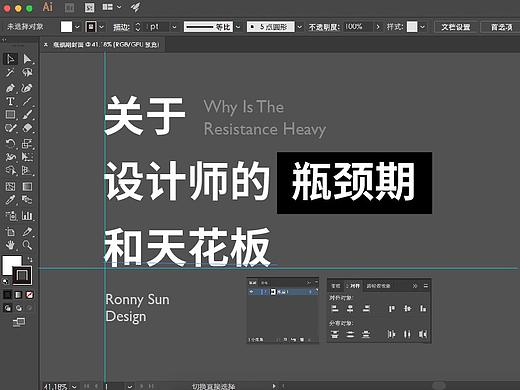Open the stroke color dropdown in control bar
Screen dimensions: 520x390
[x=102, y=27]
